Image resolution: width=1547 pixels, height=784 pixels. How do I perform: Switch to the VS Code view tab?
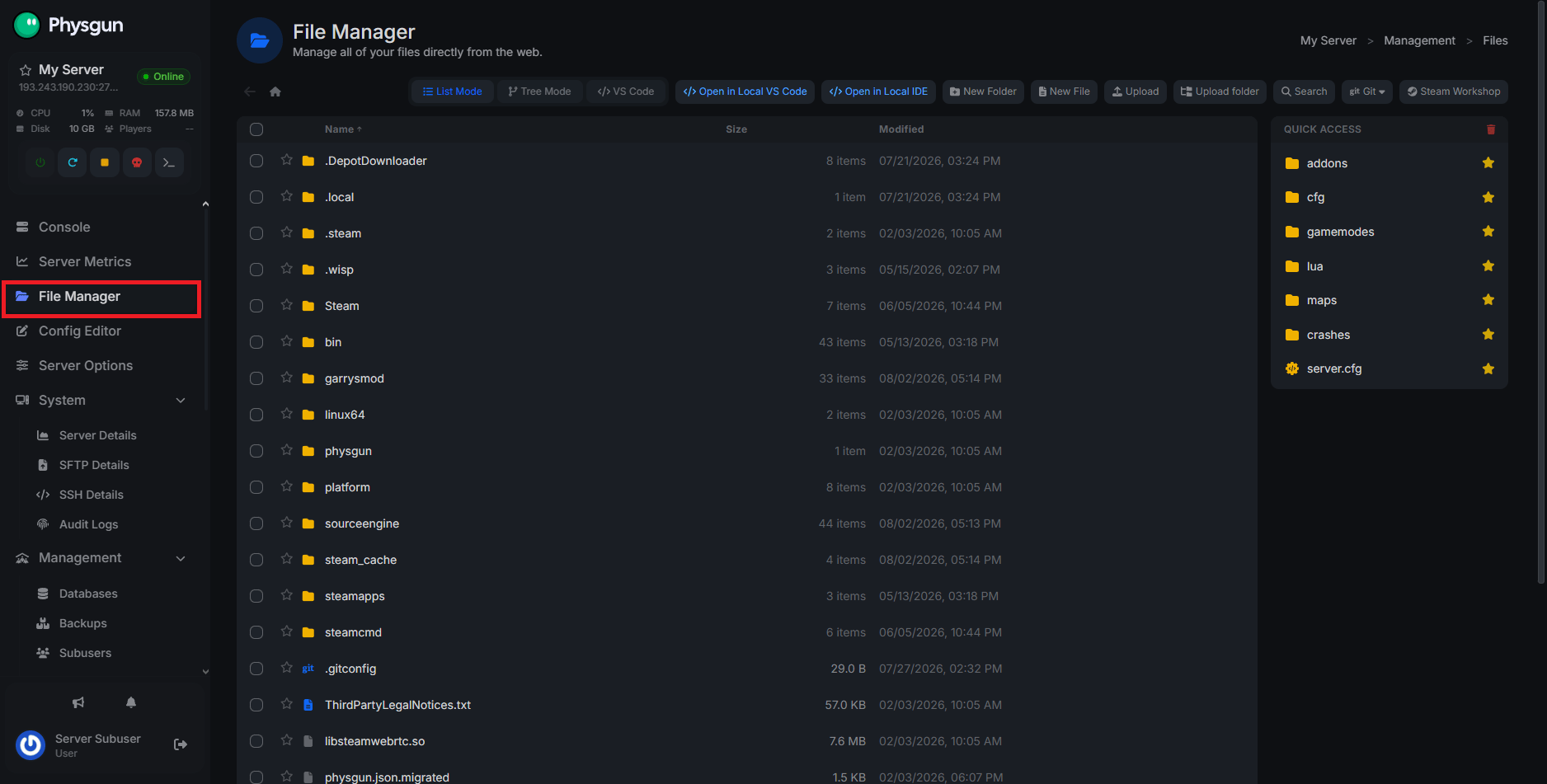tap(626, 92)
